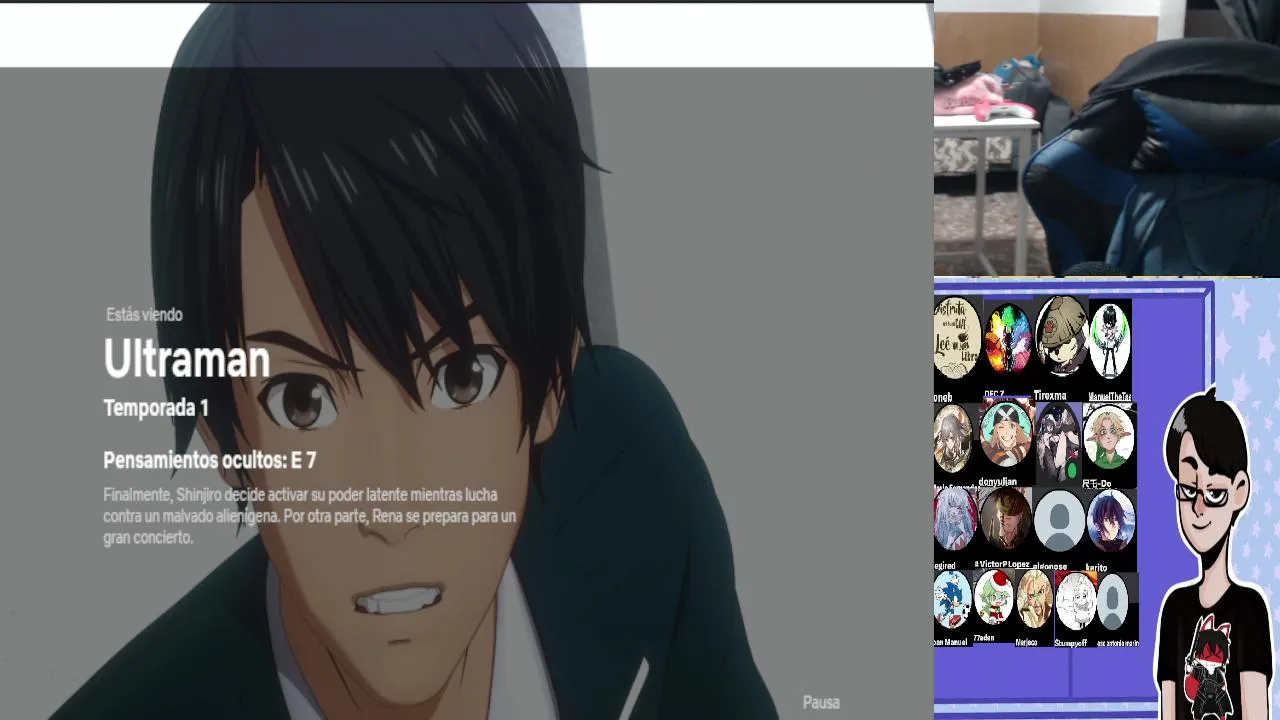Select the green-elf avatar above 'R乇-Do'
The width and height of the screenshot is (1280, 720).
(1109, 436)
